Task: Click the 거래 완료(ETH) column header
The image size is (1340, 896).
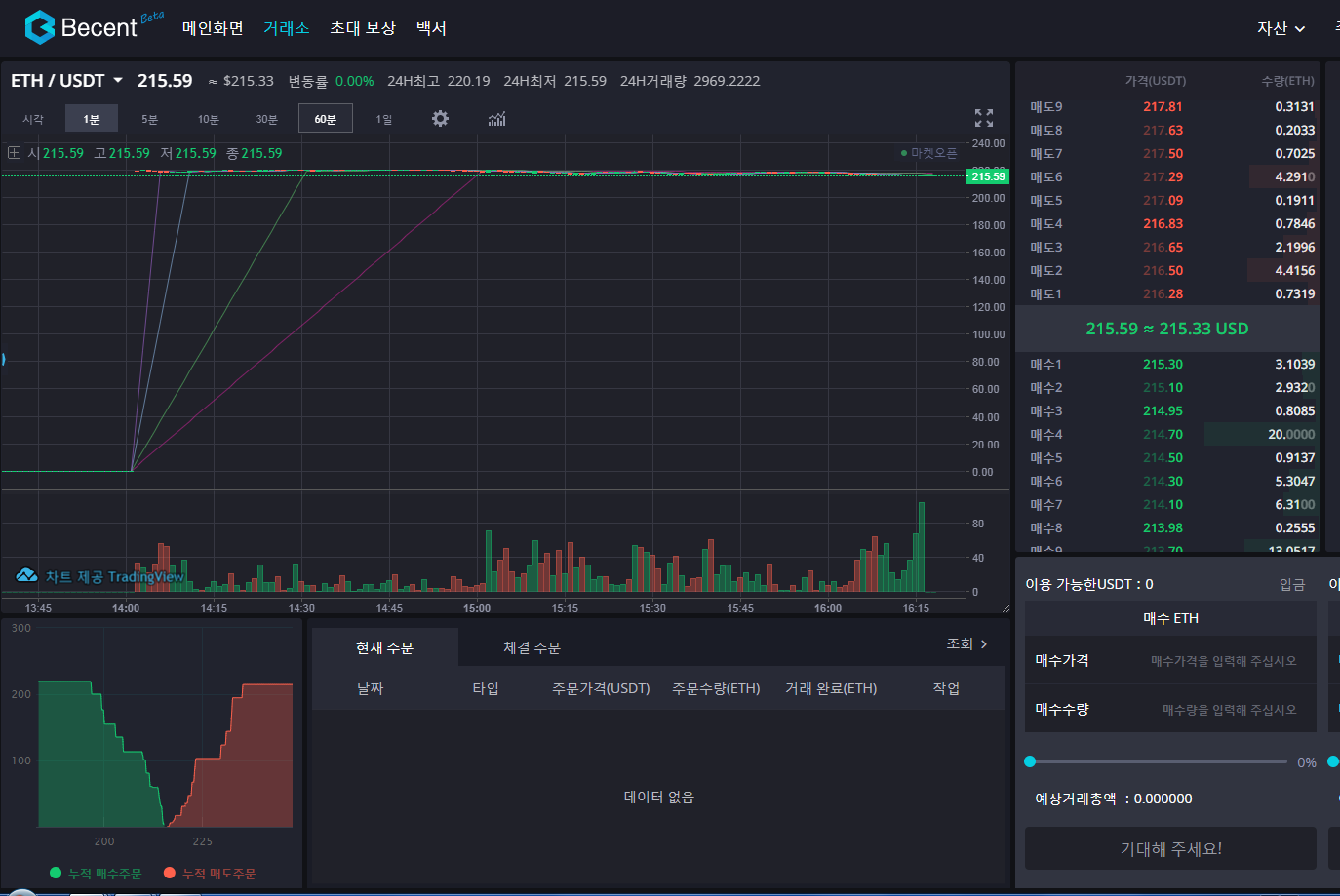Action: tap(831, 688)
